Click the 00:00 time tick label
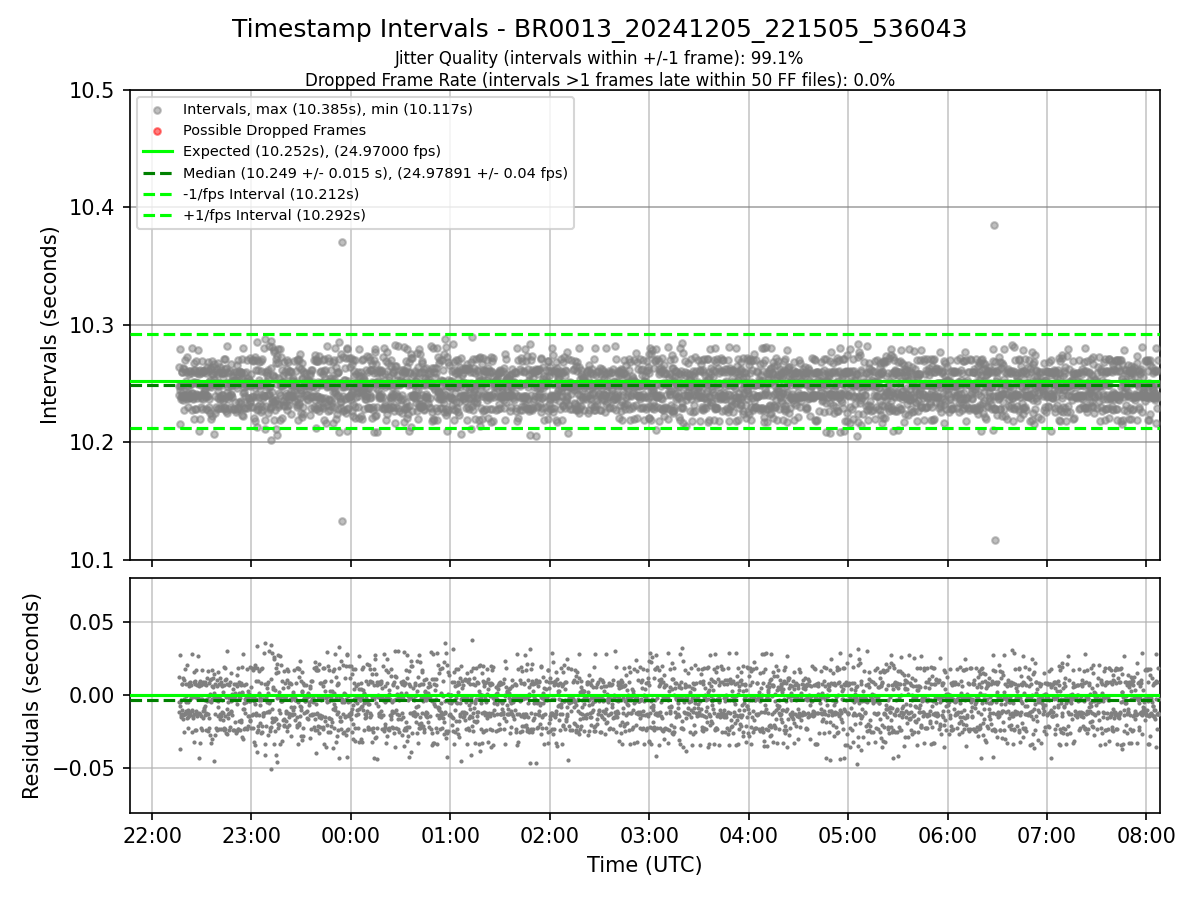 351,834
